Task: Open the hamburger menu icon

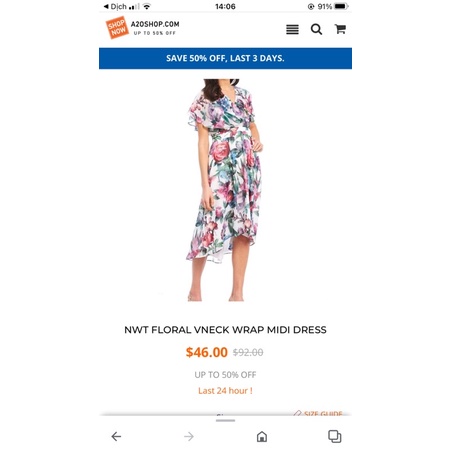Action: pos(292,29)
